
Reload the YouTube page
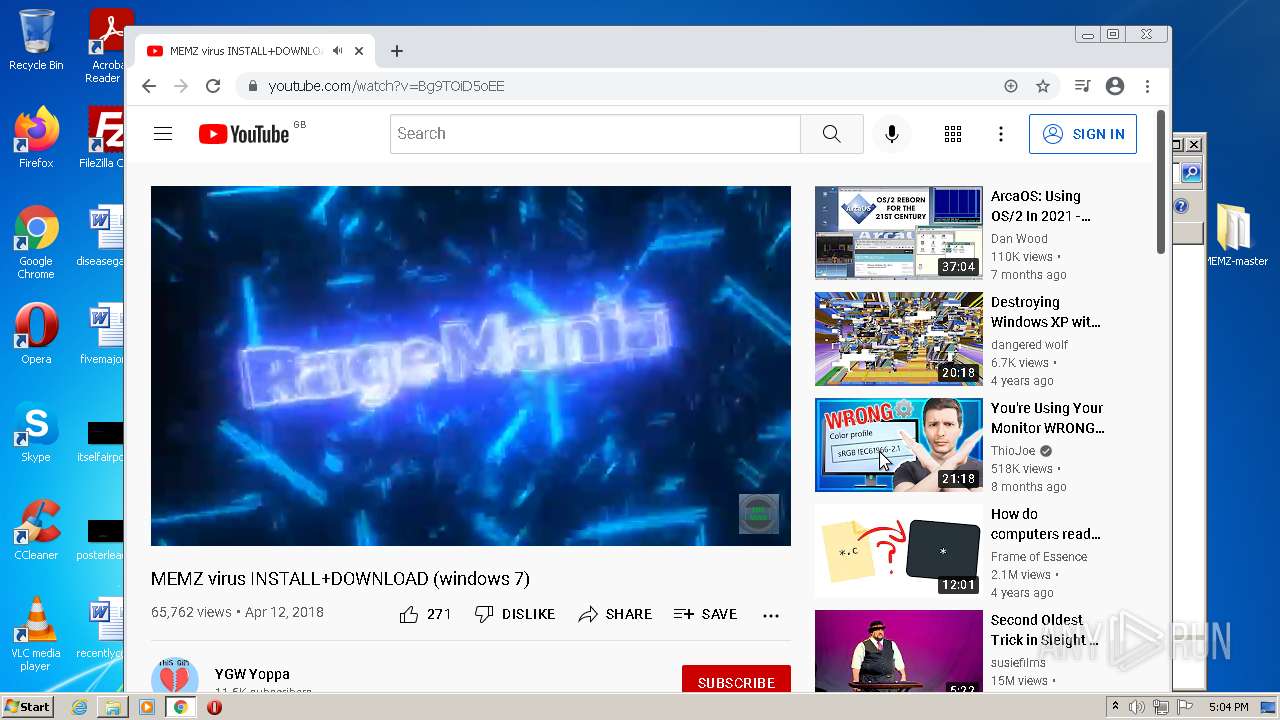point(213,86)
